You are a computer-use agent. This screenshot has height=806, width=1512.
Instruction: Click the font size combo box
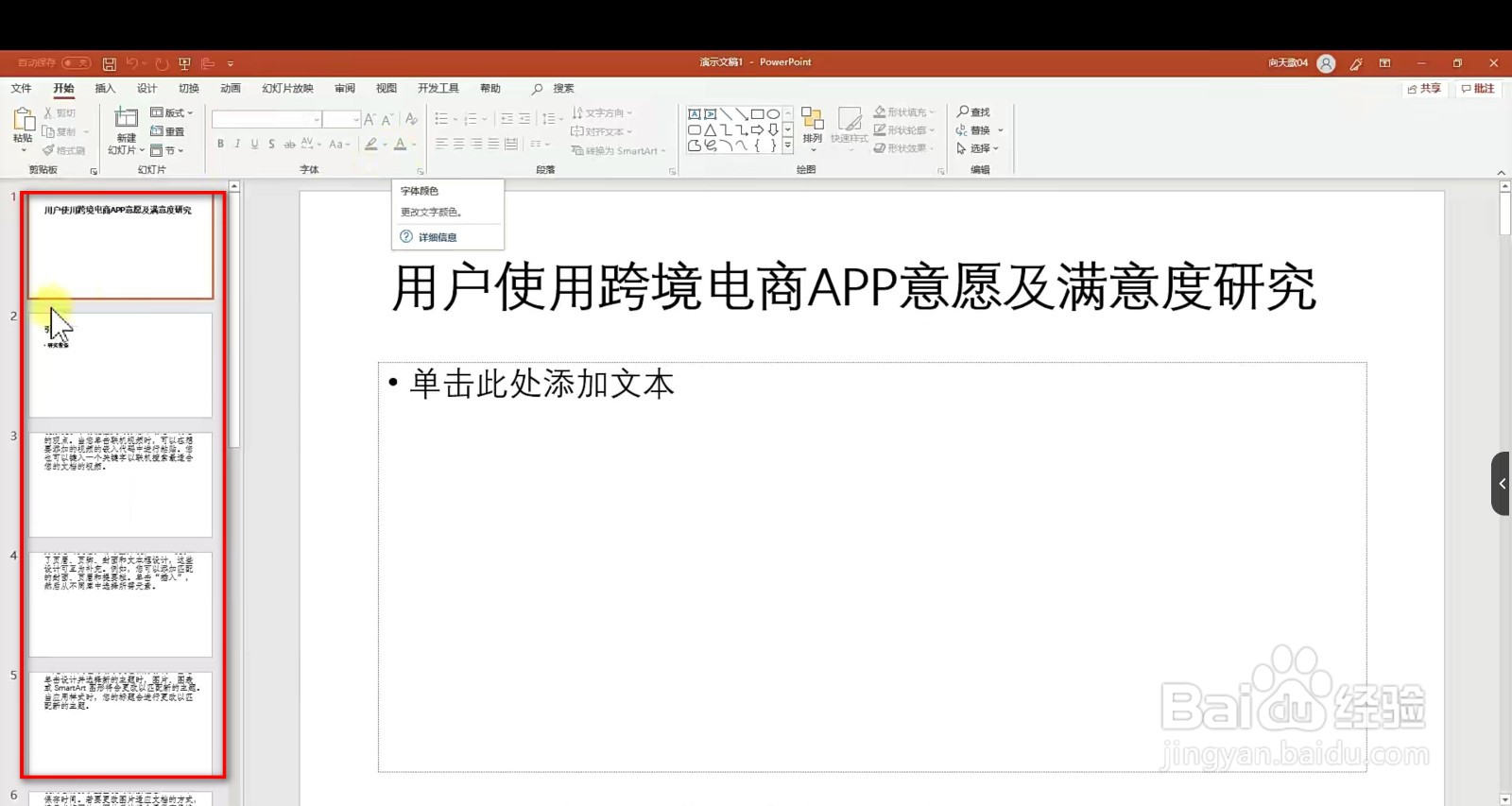341,119
